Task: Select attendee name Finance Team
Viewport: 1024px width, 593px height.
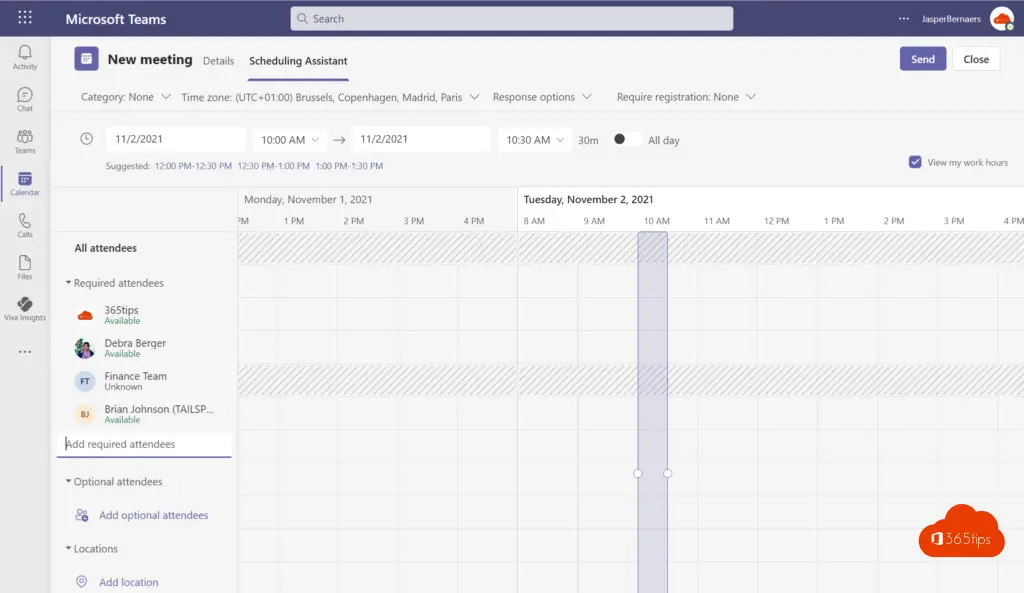Action: click(x=135, y=376)
